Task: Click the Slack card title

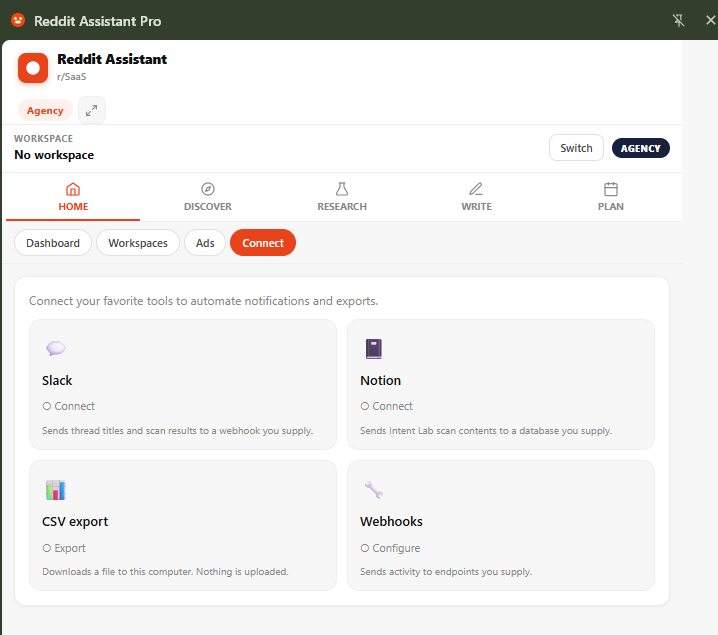Action: (x=57, y=380)
